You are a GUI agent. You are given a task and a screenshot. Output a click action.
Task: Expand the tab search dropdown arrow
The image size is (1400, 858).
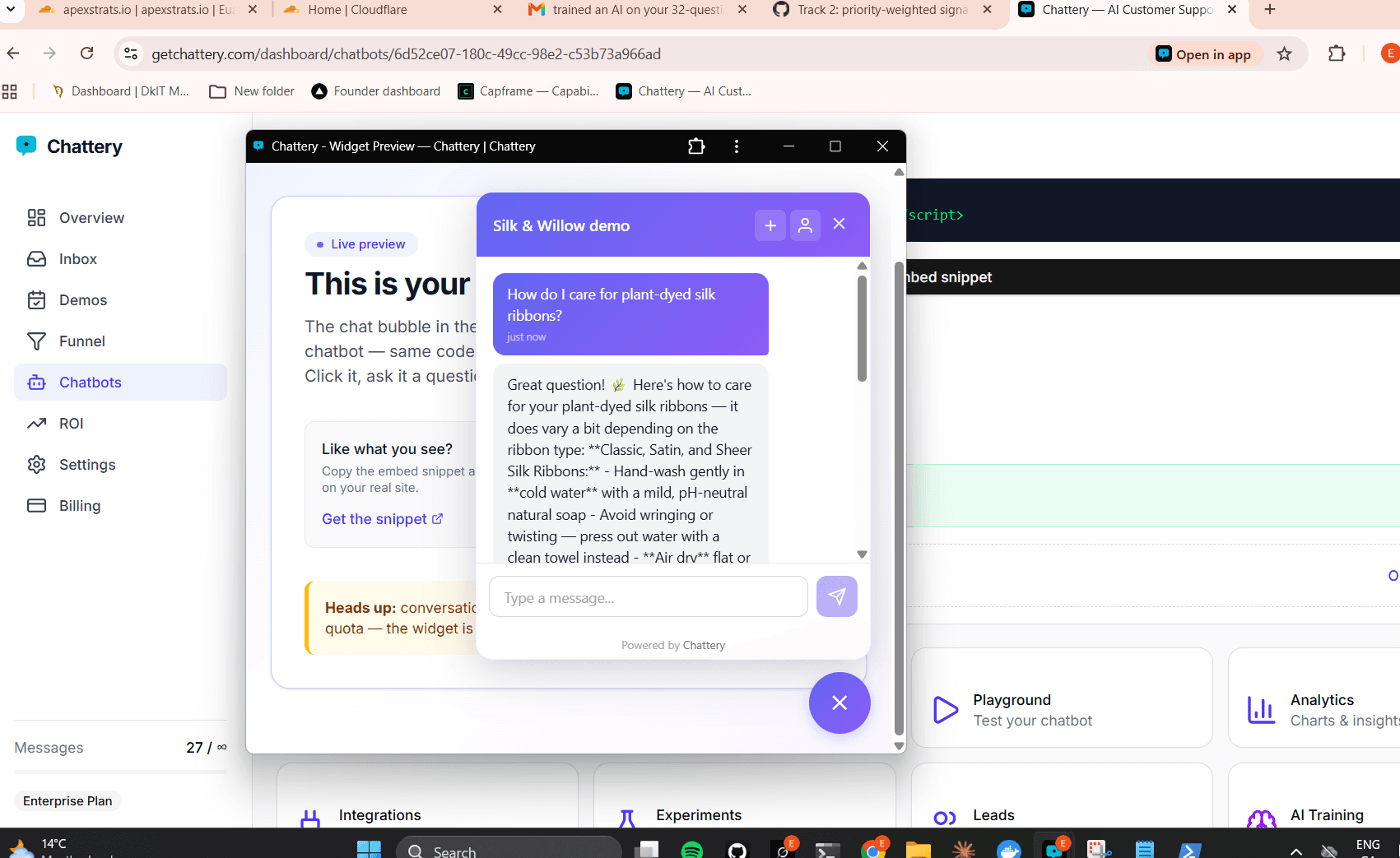click(11, 10)
